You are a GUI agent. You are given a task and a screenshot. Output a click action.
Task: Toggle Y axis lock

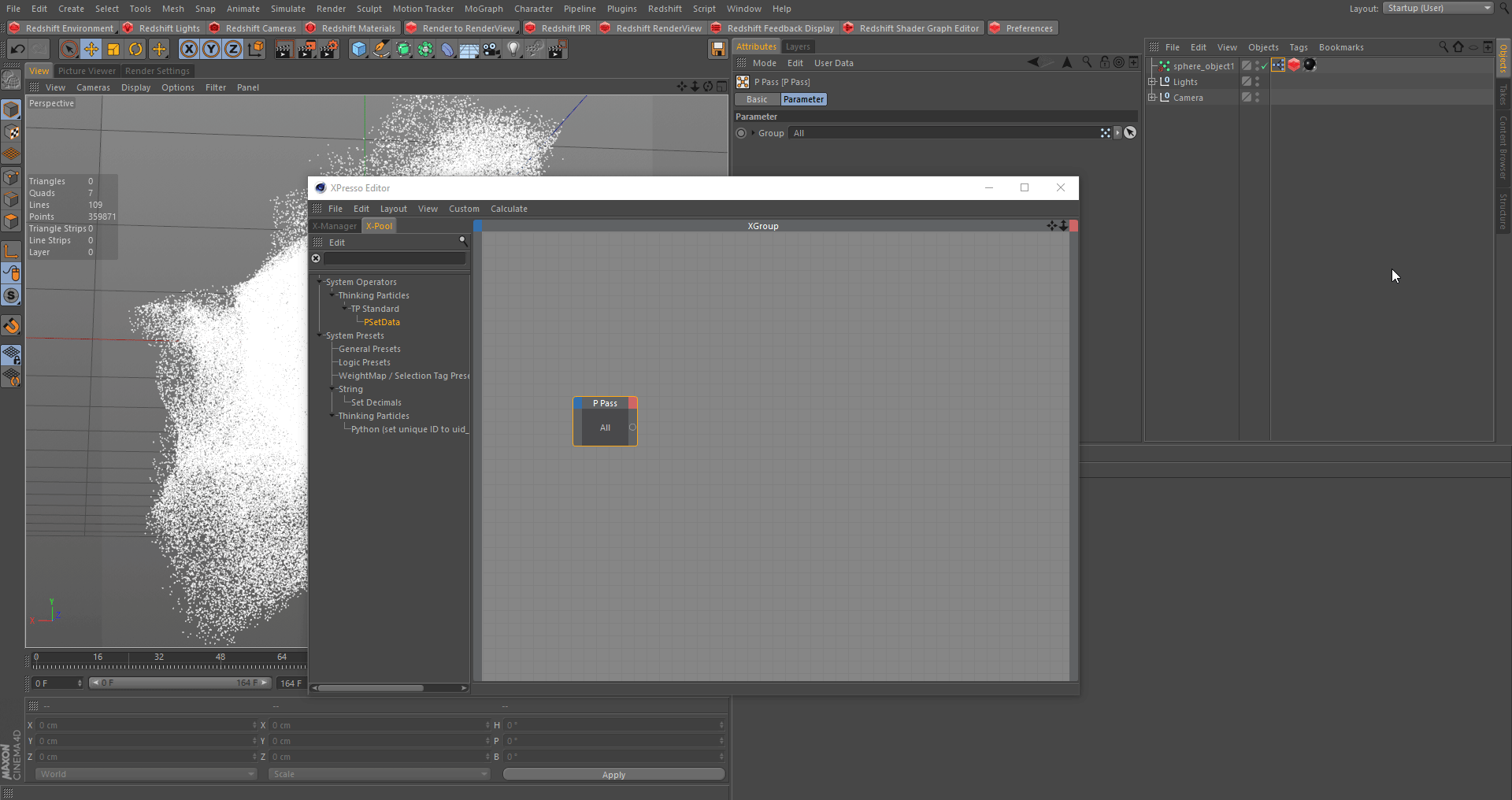point(211,50)
